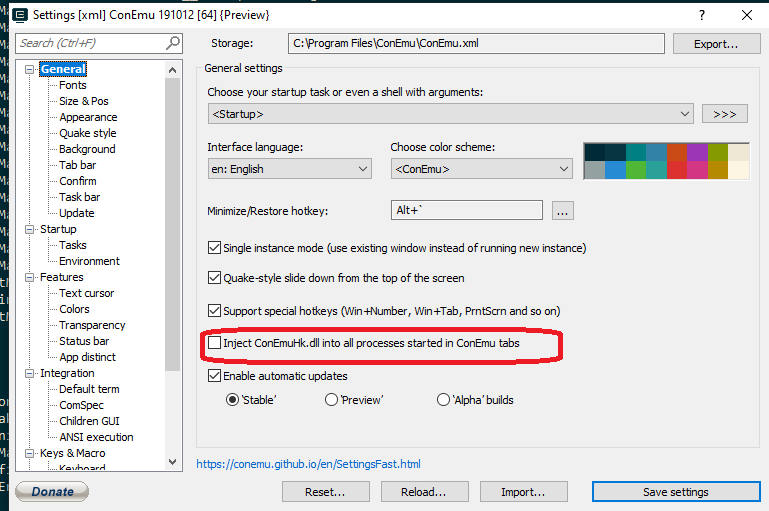Open Tasks under Startup
This screenshot has width=769, height=511.
(x=73, y=245)
